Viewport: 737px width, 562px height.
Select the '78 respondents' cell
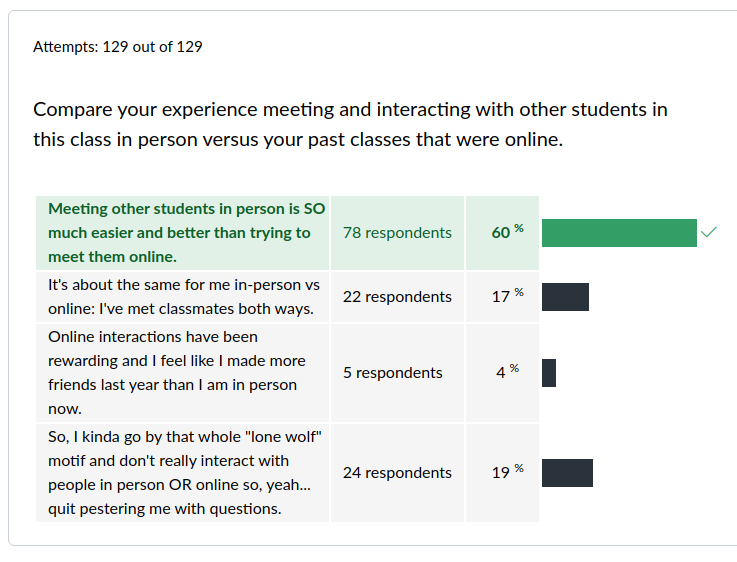pyautogui.click(x=397, y=233)
